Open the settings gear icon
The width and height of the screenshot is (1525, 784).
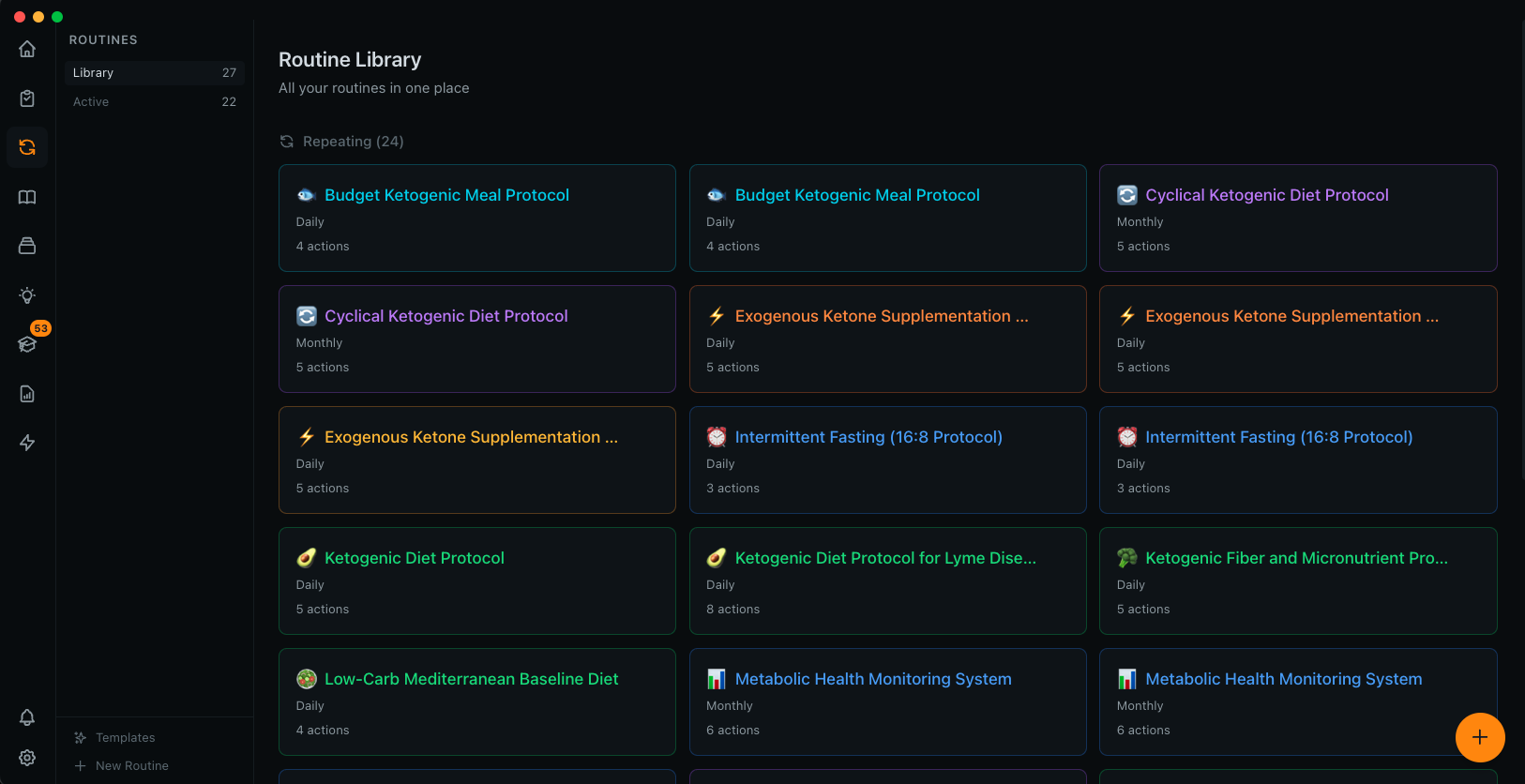[27, 758]
